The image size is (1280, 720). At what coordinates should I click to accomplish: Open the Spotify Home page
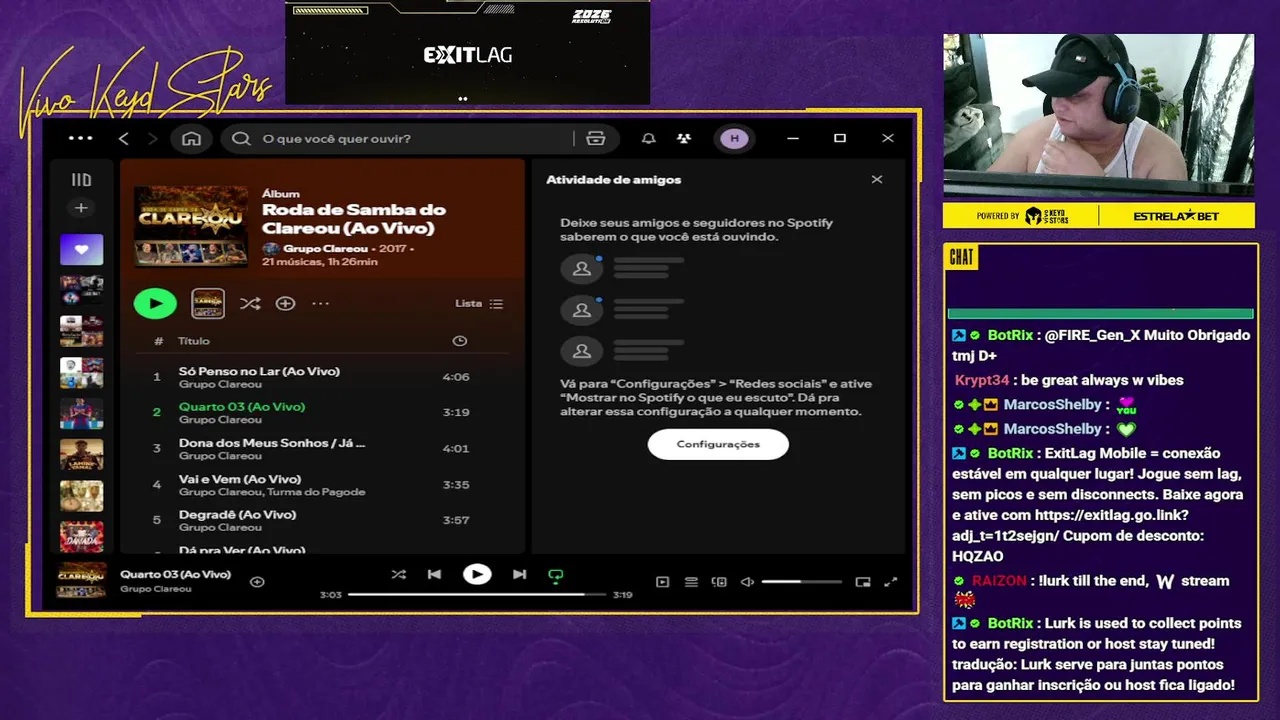191,139
